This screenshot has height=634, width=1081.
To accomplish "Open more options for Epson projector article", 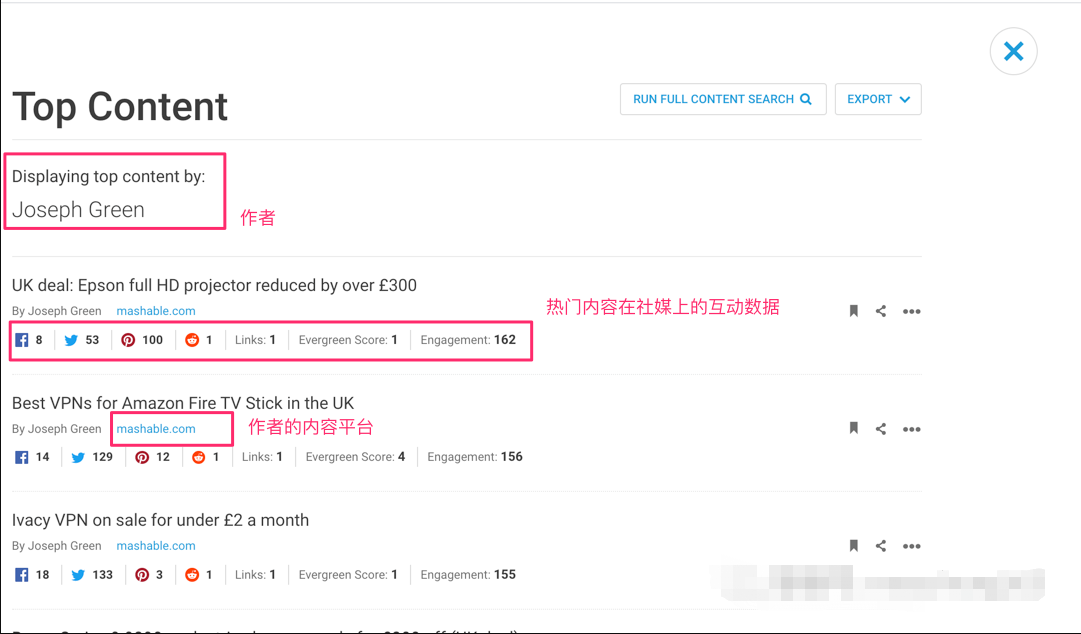I will tap(911, 311).
